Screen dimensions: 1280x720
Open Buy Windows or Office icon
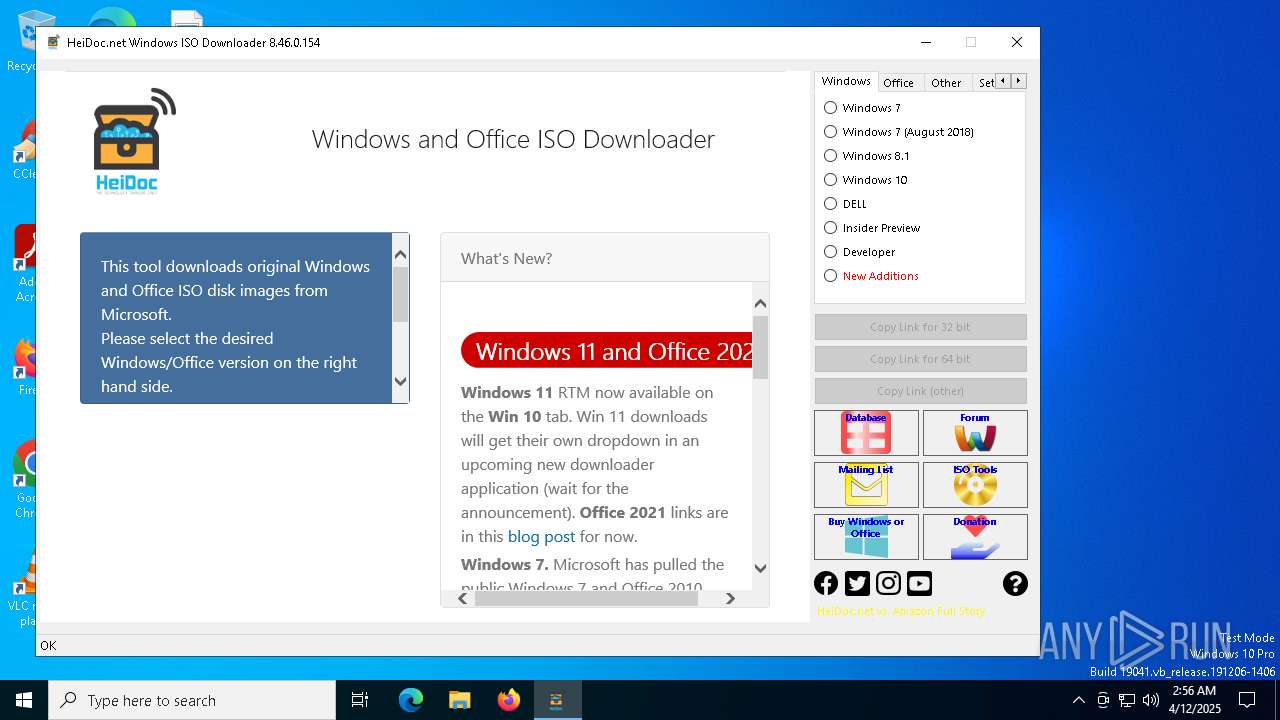click(x=866, y=537)
